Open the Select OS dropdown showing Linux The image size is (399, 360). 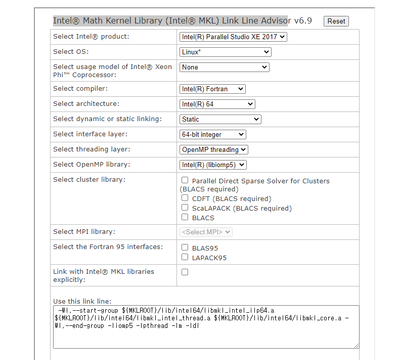225,52
